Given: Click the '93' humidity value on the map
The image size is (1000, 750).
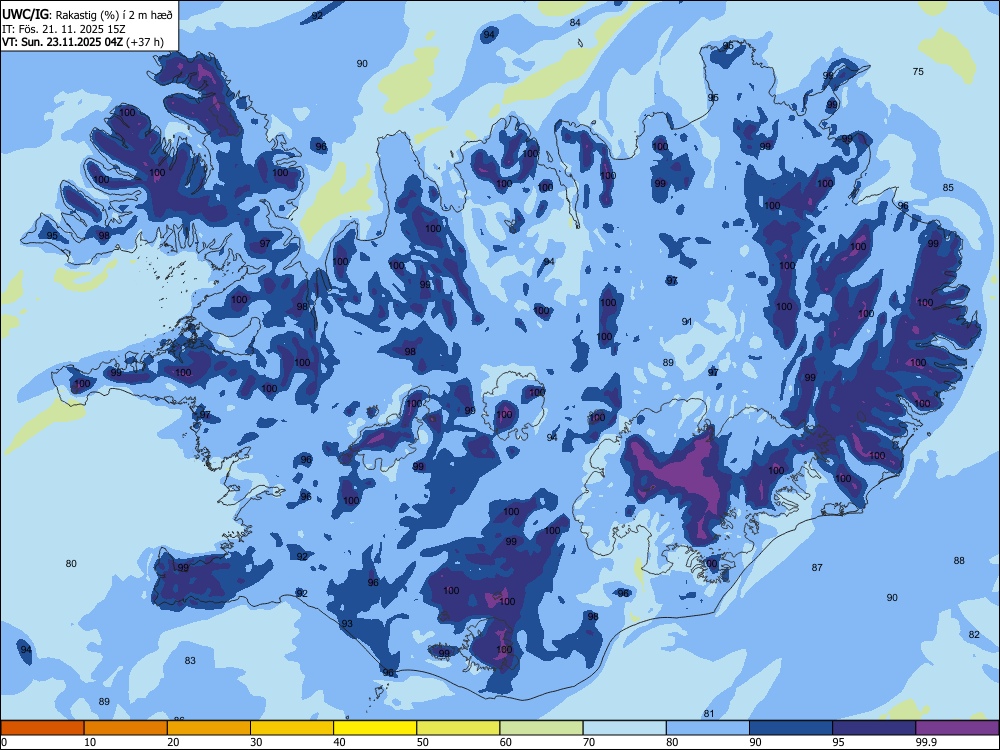Looking at the screenshot, I should pyautogui.click(x=347, y=624).
